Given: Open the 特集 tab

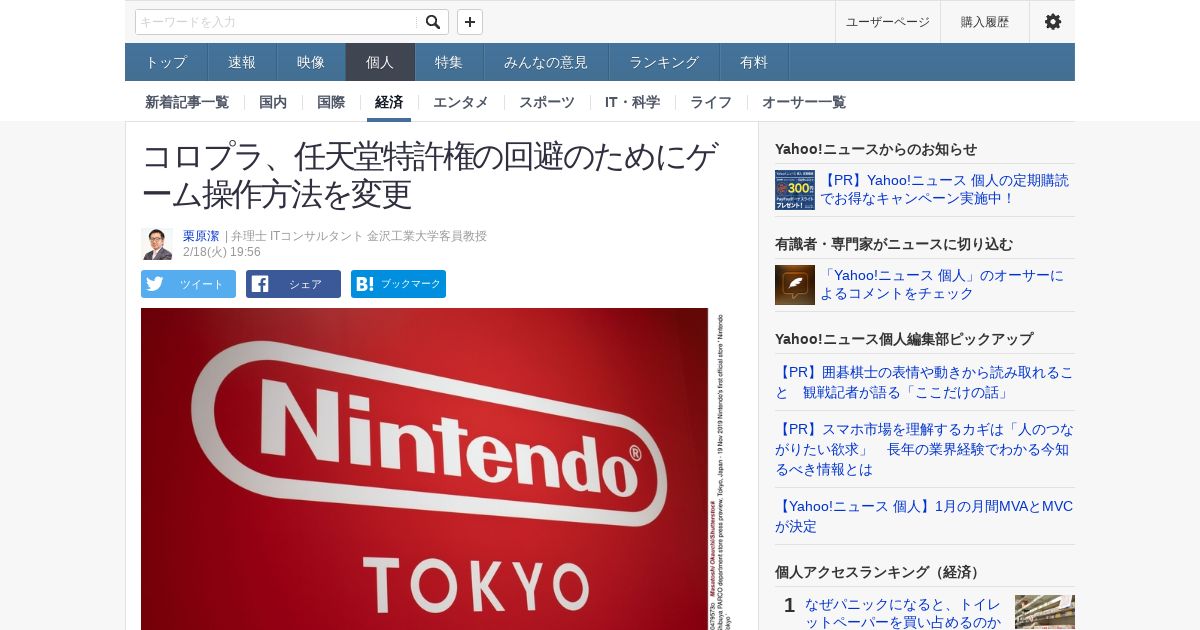Looking at the screenshot, I should click(x=449, y=62).
